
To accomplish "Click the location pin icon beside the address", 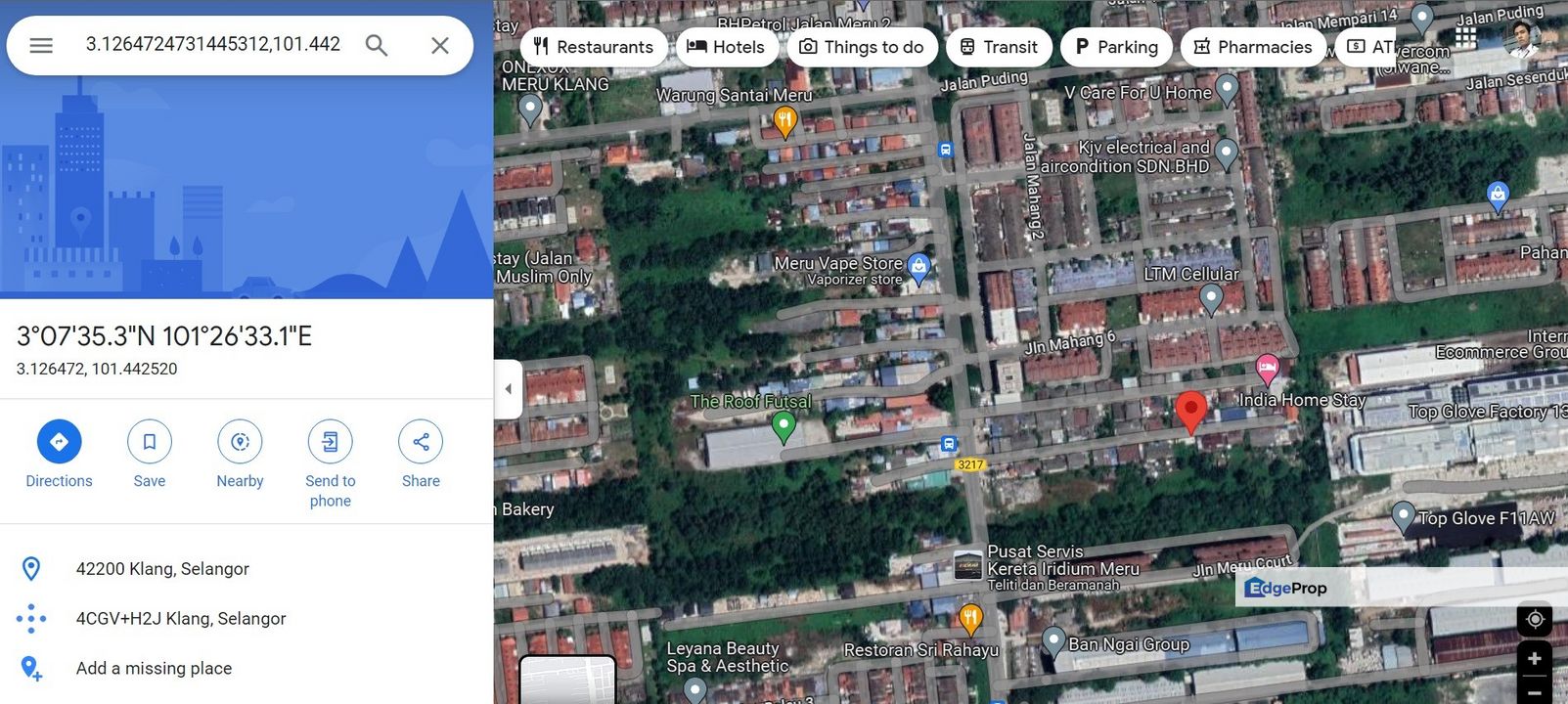I will [31, 569].
